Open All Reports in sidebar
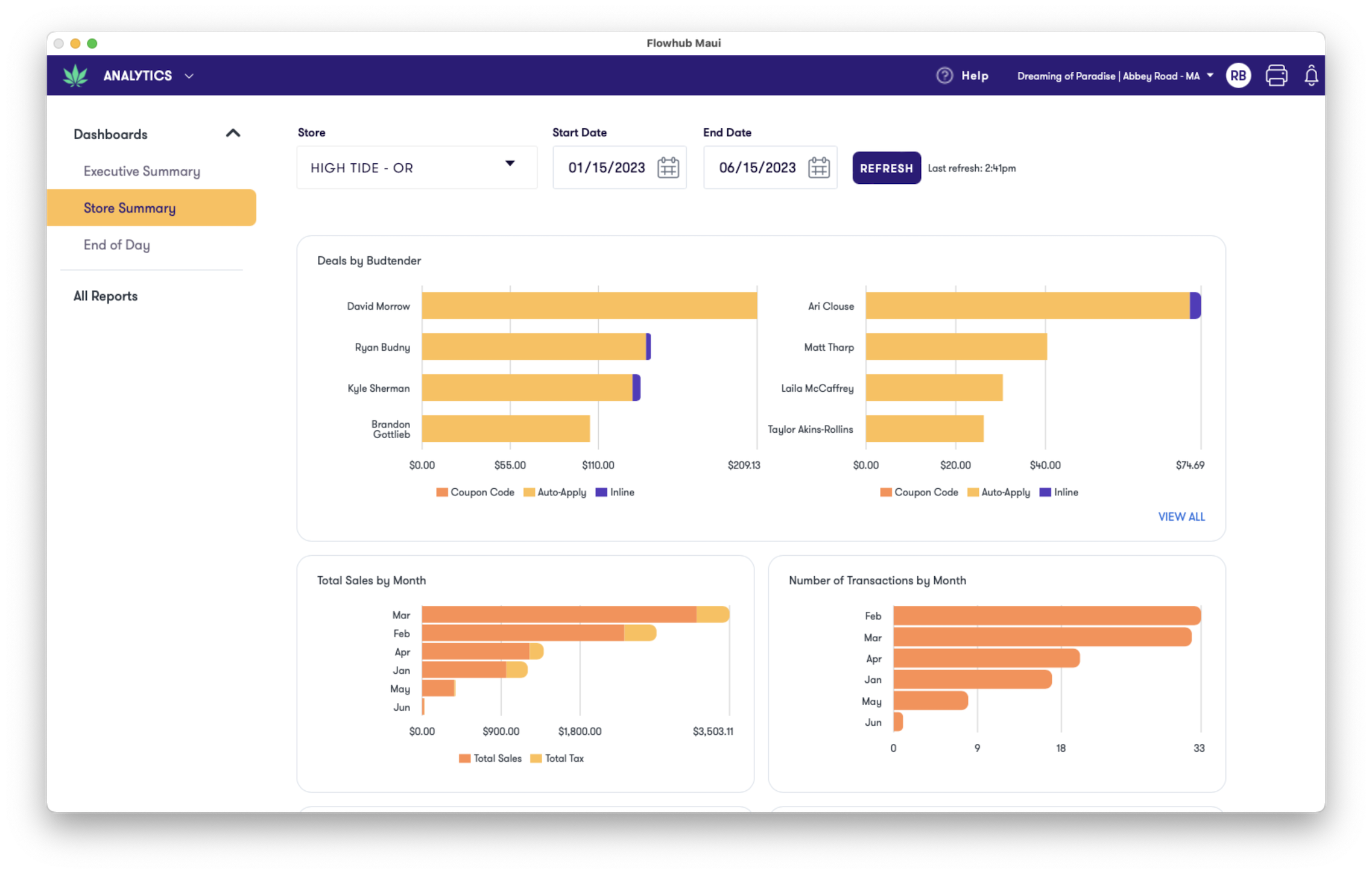 (106, 296)
